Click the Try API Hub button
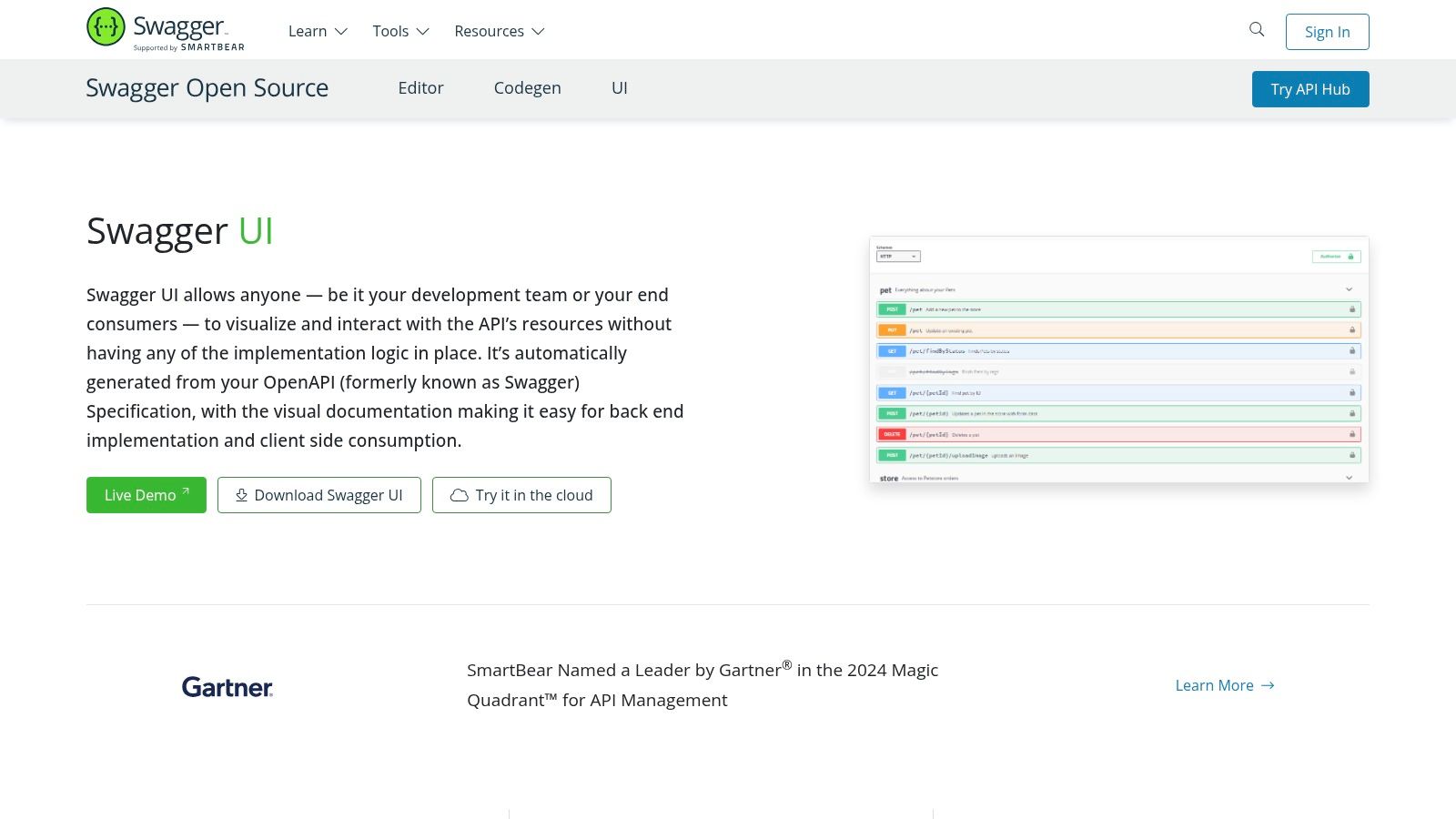The height and width of the screenshot is (819, 1456). pyautogui.click(x=1310, y=89)
